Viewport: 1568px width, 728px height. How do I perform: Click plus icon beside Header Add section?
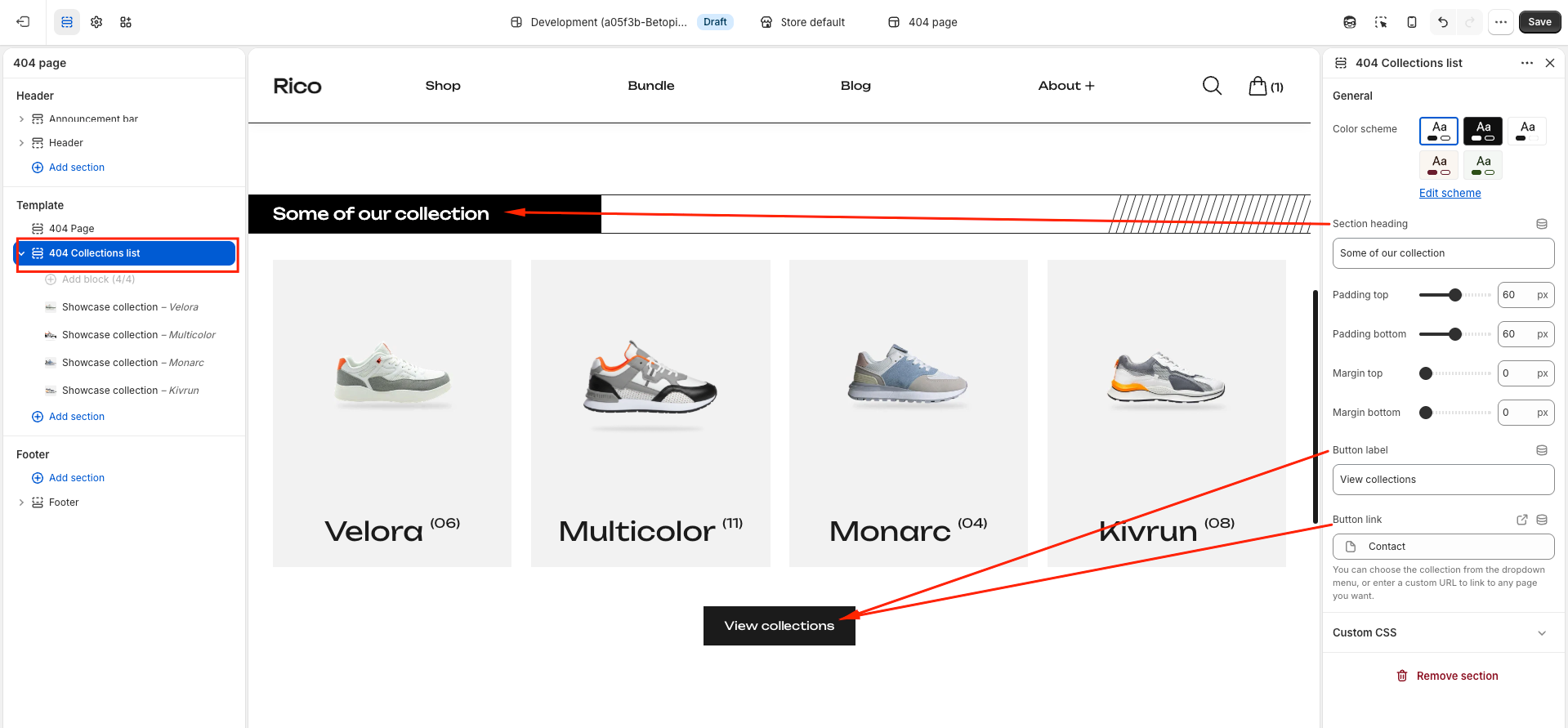38,167
